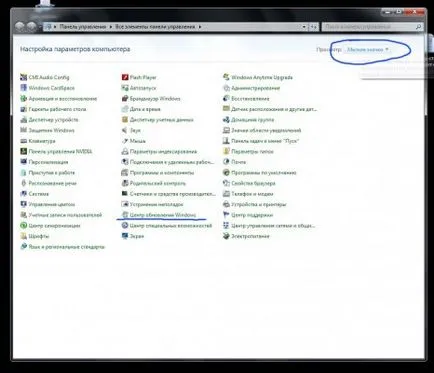Click the Центр обновления Windows icon
This screenshot has height=373, width=434.
point(125,215)
